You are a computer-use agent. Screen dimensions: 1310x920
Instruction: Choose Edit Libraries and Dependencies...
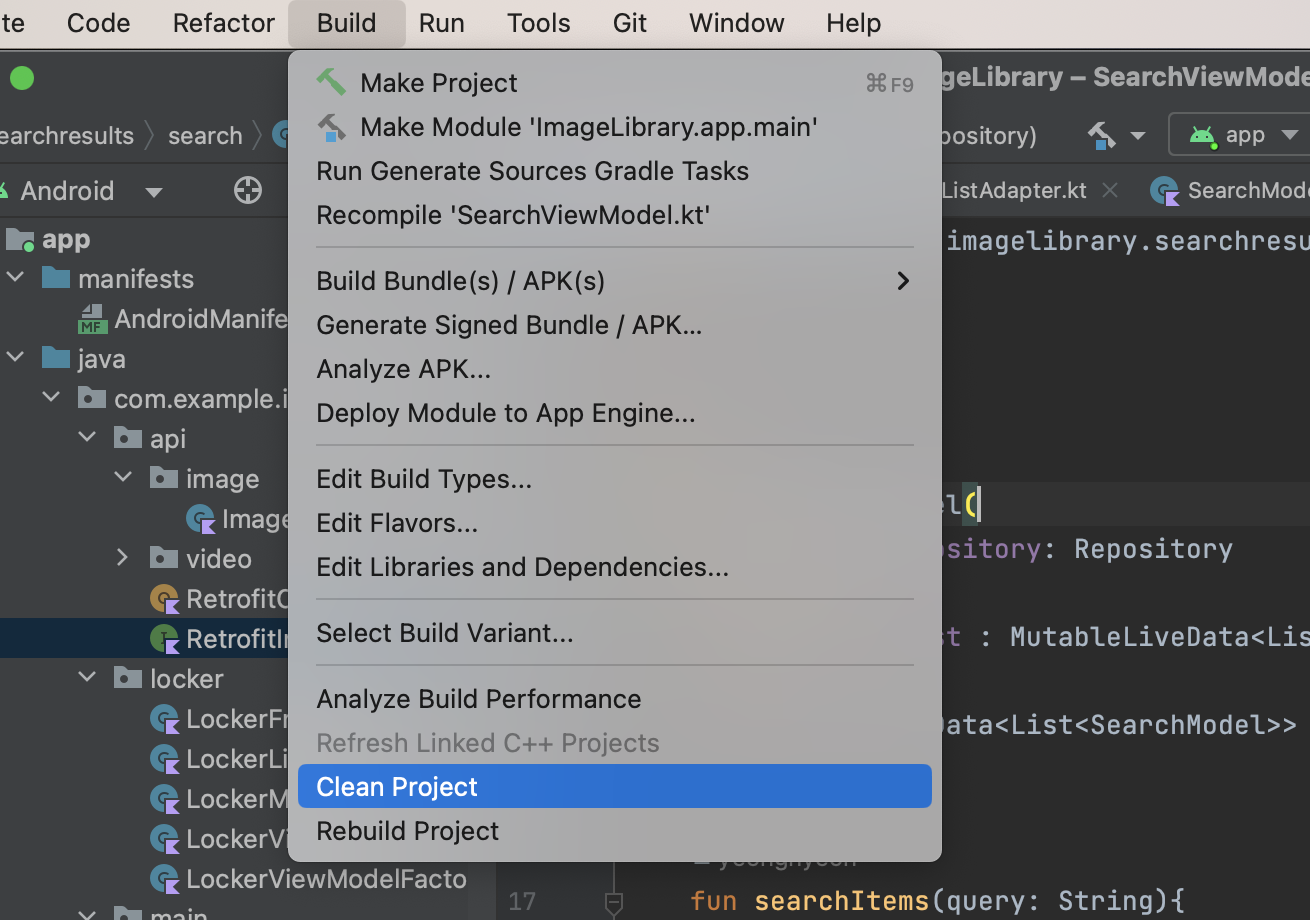615,567
